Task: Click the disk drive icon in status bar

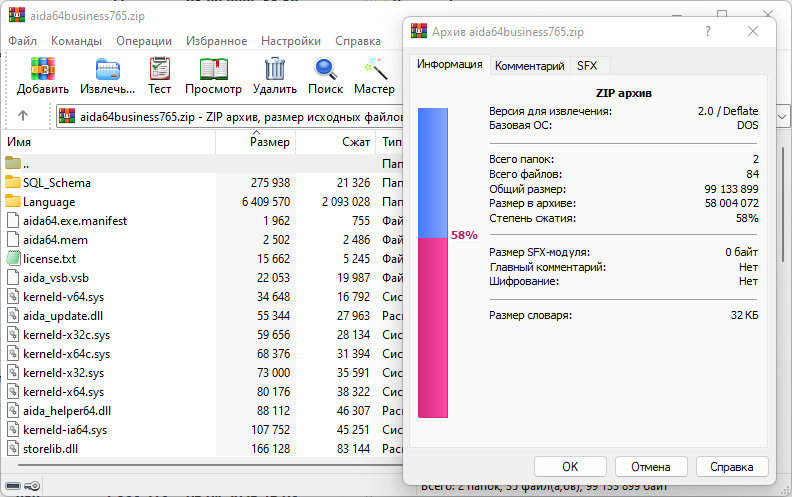Action: tap(13, 486)
